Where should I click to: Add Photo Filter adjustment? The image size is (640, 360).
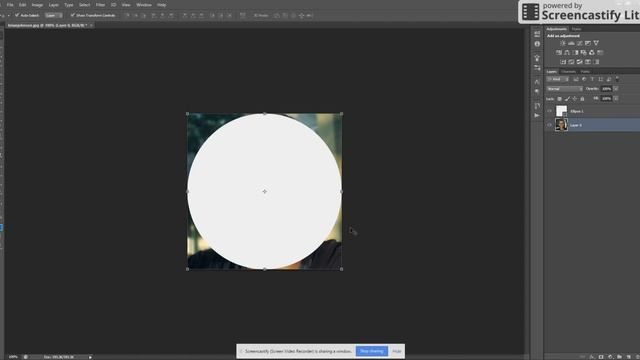pos(584,52)
